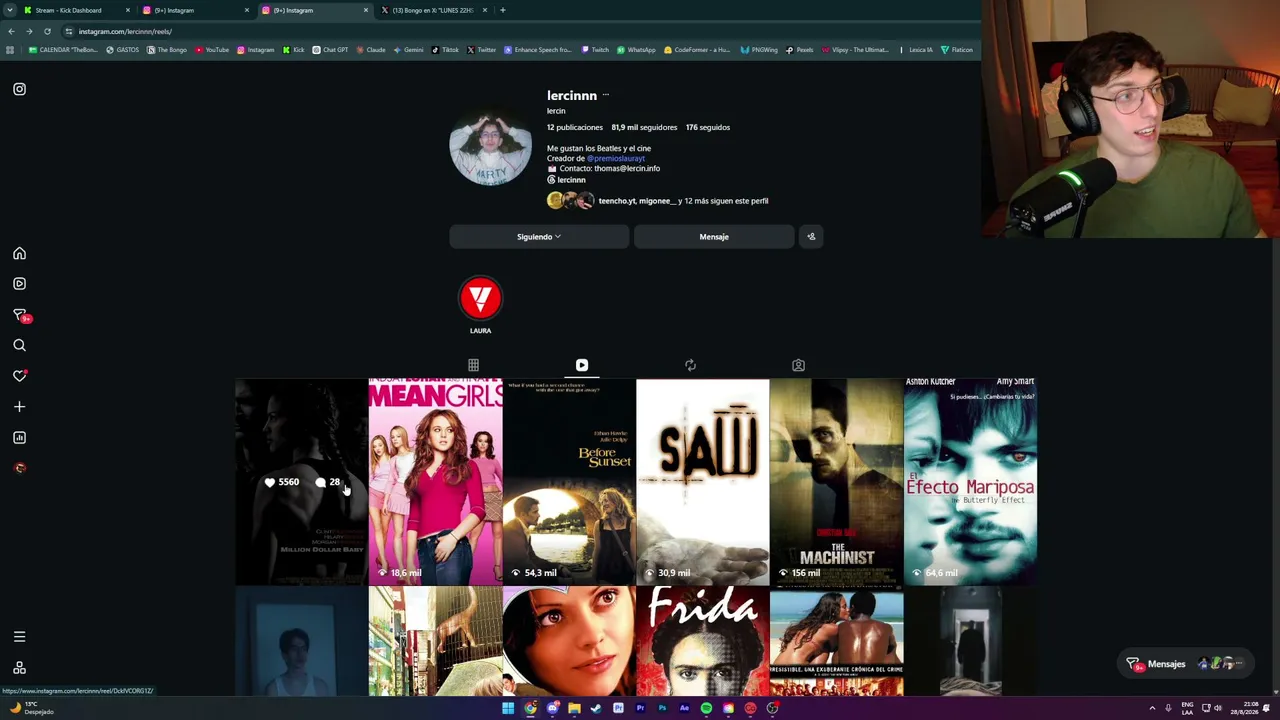Click the Mensaje button

click(x=714, y=237)
